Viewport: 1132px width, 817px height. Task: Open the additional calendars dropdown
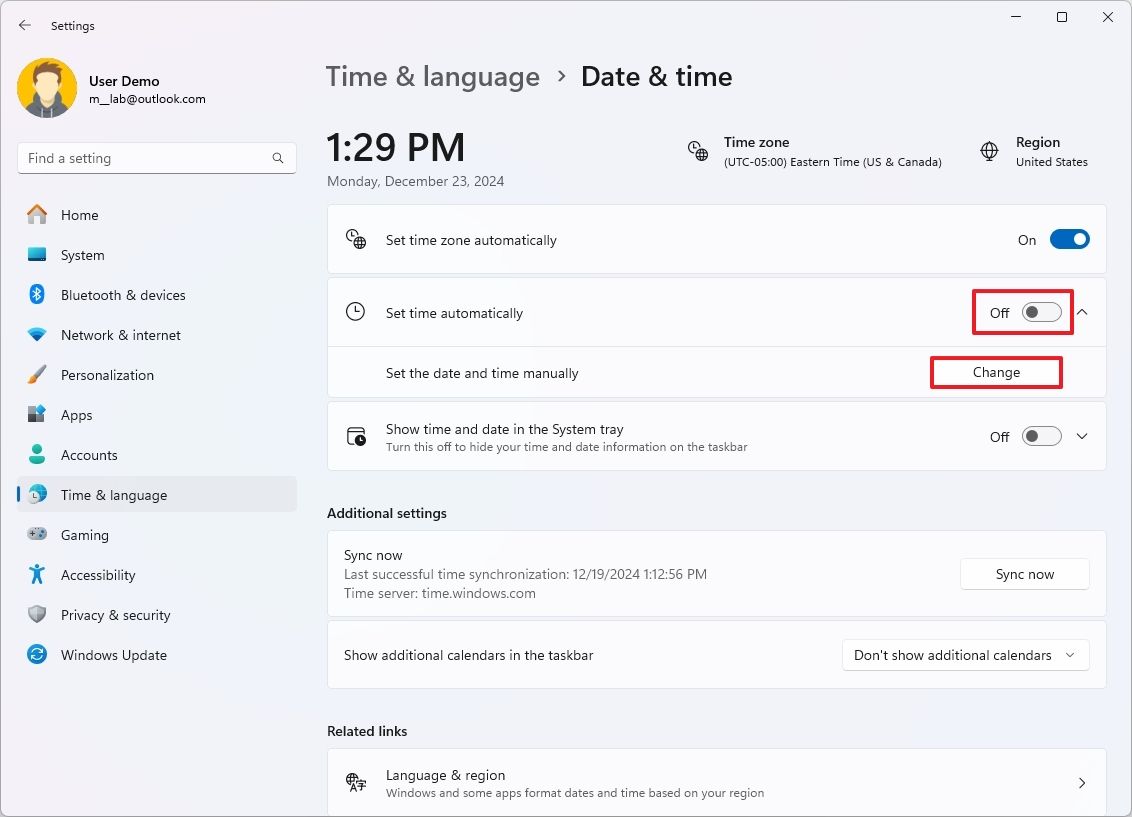(964, 655)
